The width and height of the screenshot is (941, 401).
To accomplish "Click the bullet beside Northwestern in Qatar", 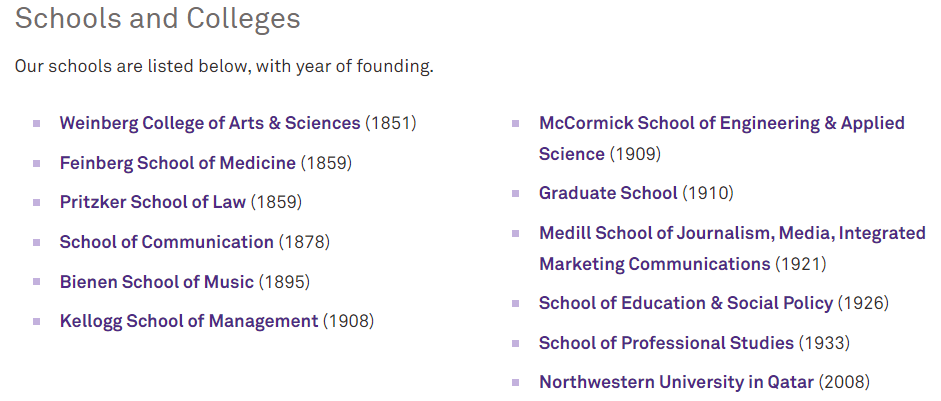I will click(516, 382).
